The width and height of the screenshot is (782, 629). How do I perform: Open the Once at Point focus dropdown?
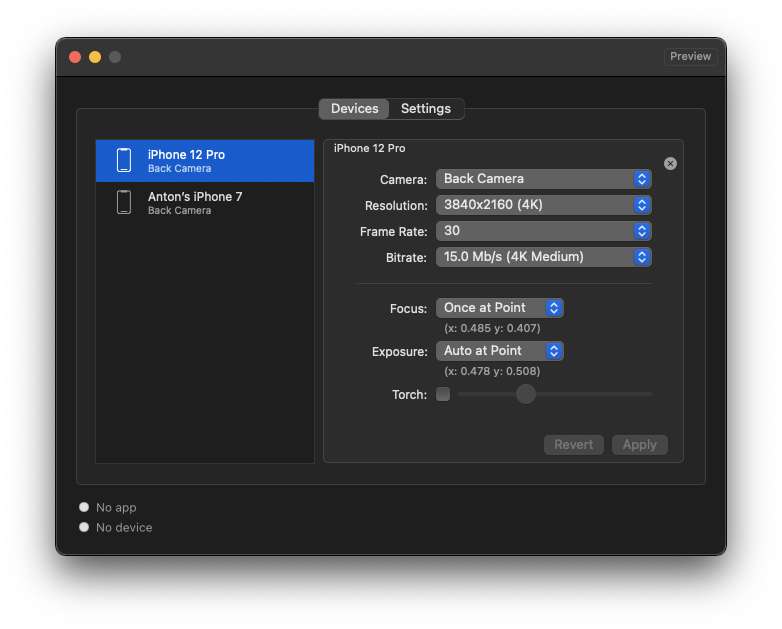click(500, 308)
